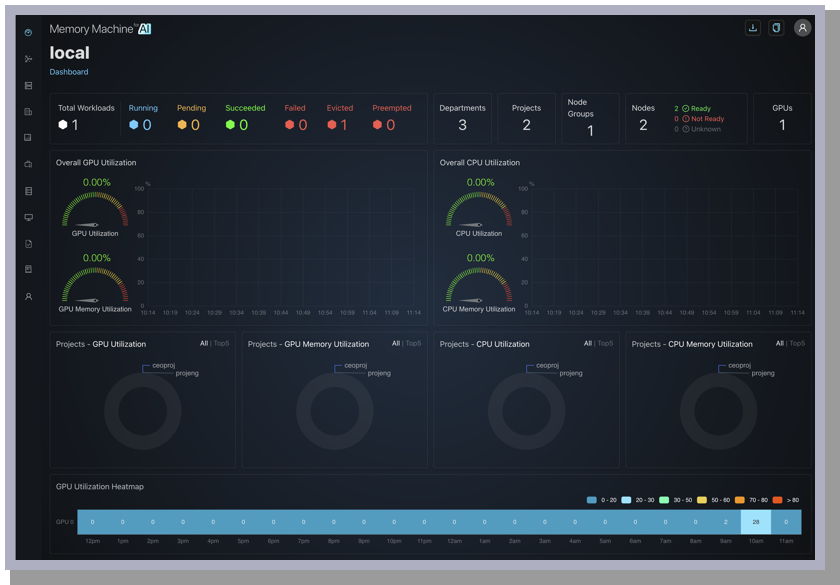The width and height of the screenshot is (840, 585).
Task: Open the briefcase icon in the sidebar
Action: 28,164
